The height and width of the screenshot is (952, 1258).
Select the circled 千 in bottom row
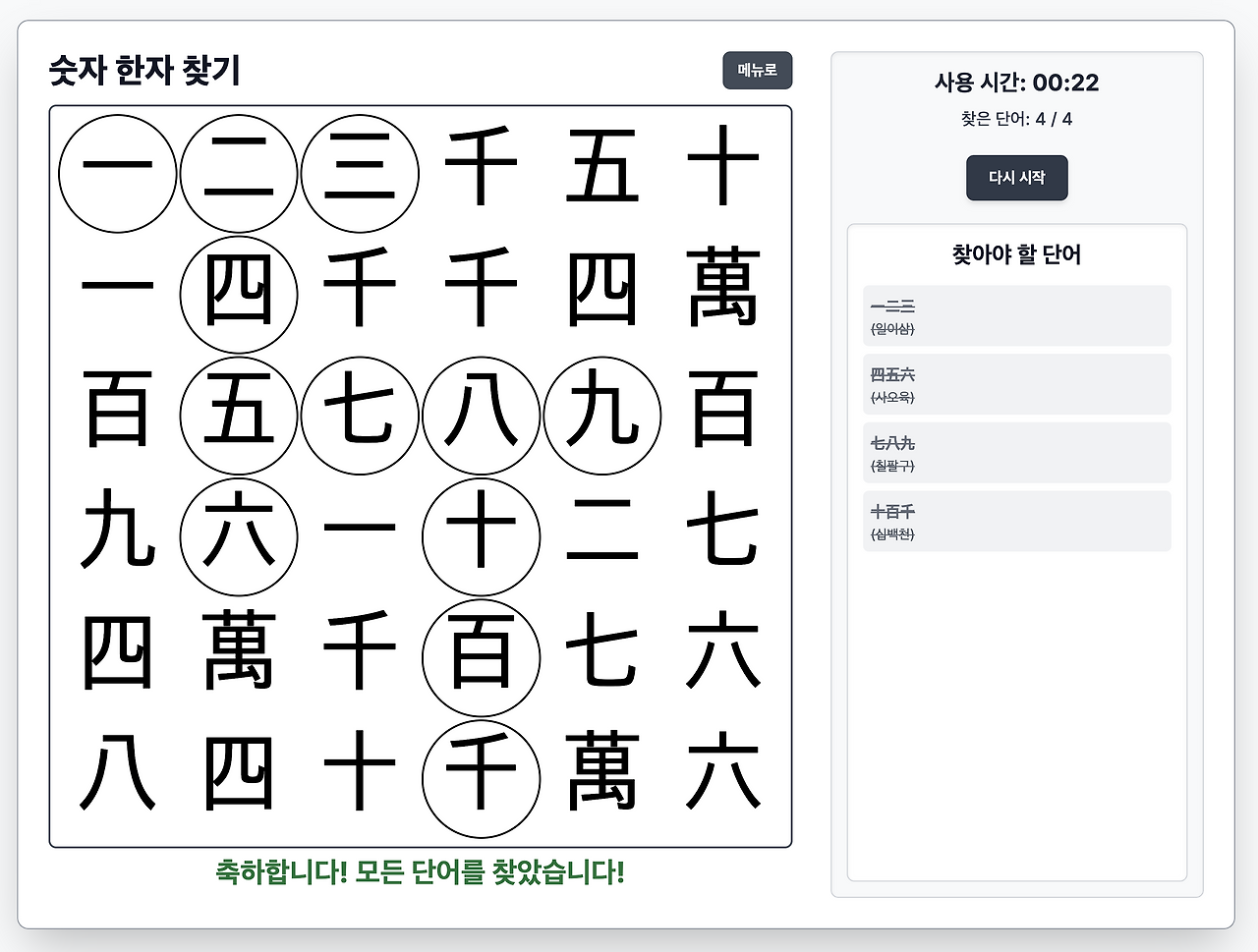(482, 778)
